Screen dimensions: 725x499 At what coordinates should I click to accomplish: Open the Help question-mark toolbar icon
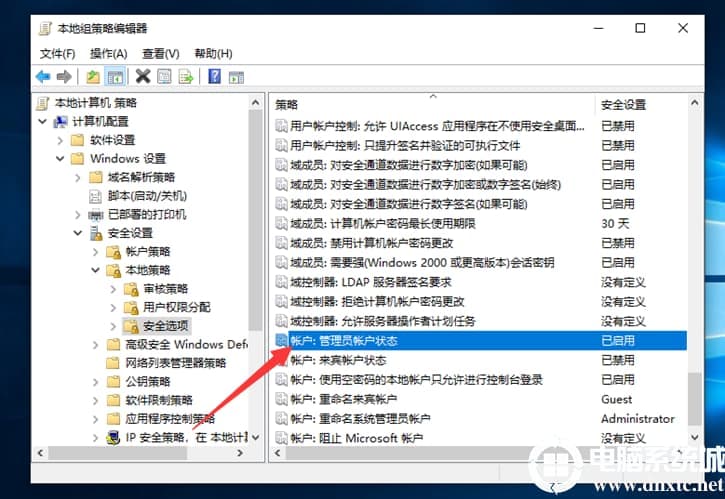[x=215, y=76]
